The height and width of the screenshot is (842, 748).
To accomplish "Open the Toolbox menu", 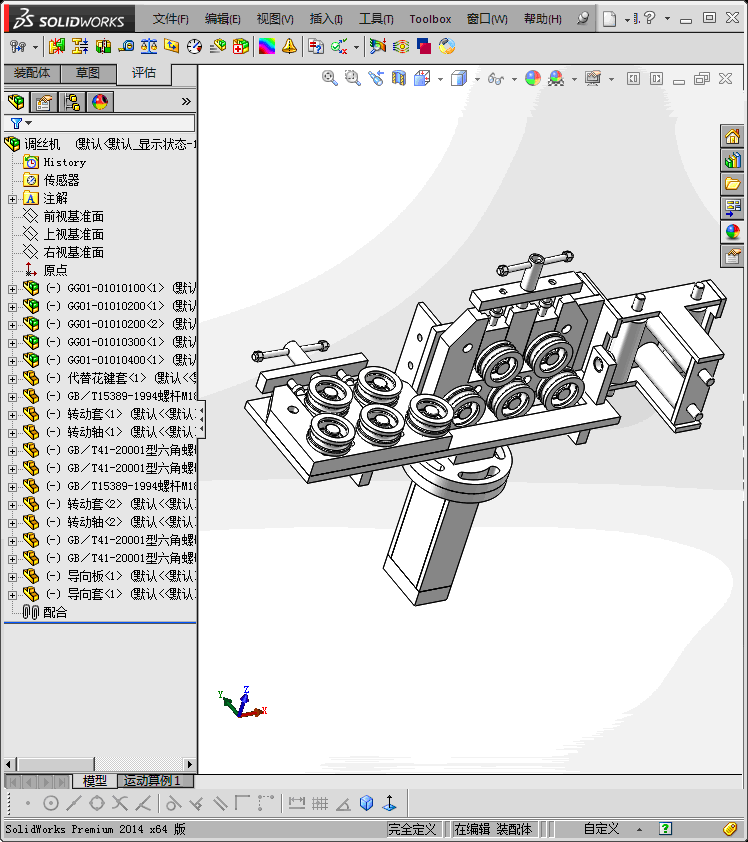I will [430, 19].
